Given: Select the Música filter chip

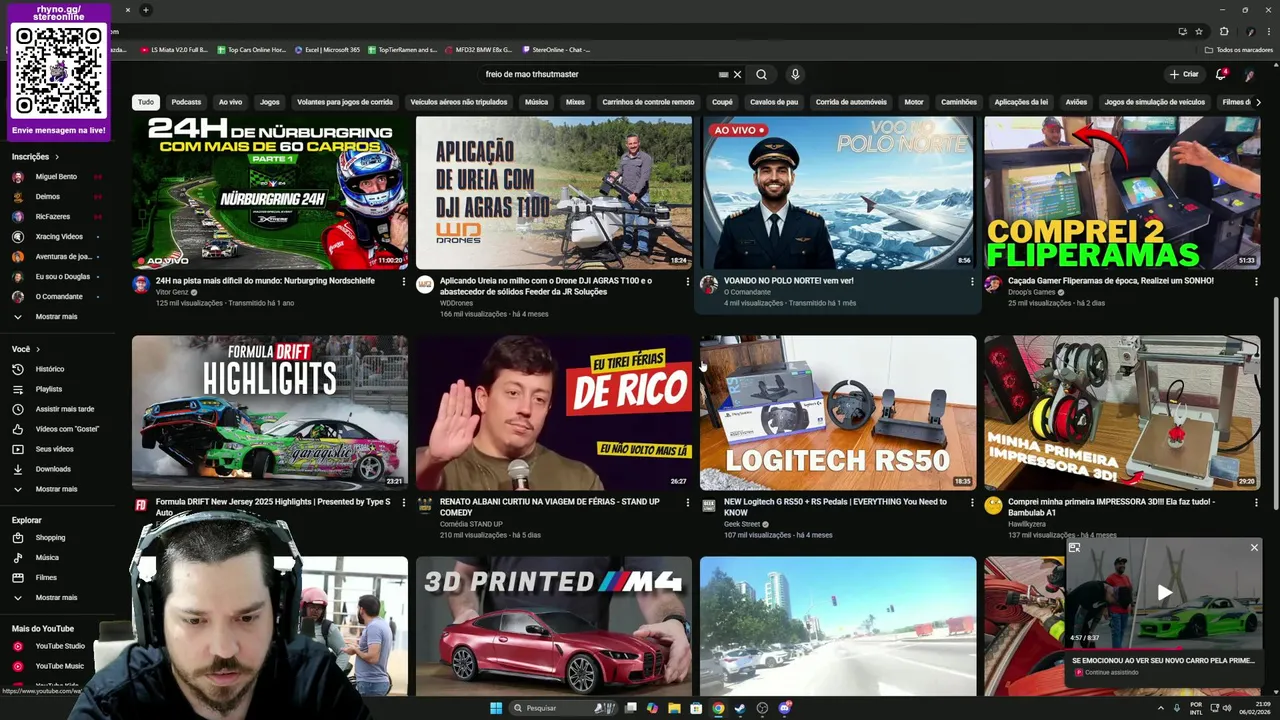Looking at the screenshot, I should 537,102.
